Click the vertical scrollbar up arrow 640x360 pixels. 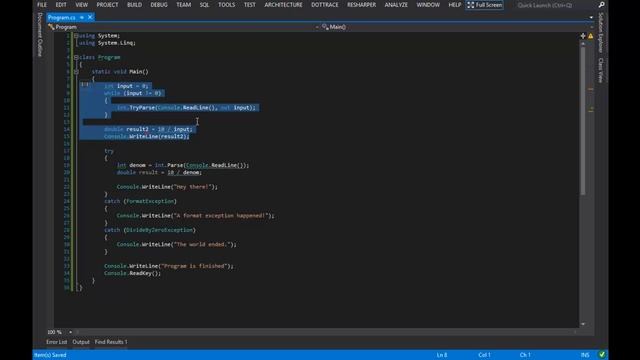[583, 43]
